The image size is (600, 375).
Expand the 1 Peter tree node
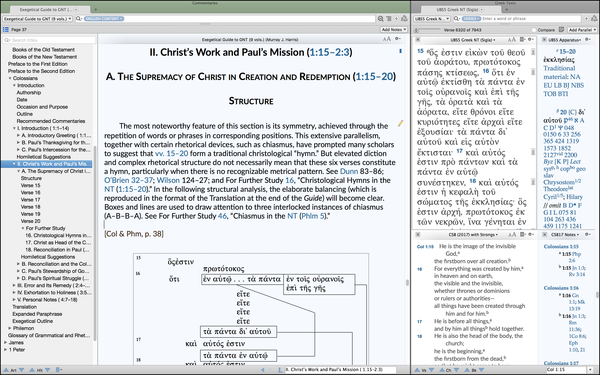[x=5, y=350]
